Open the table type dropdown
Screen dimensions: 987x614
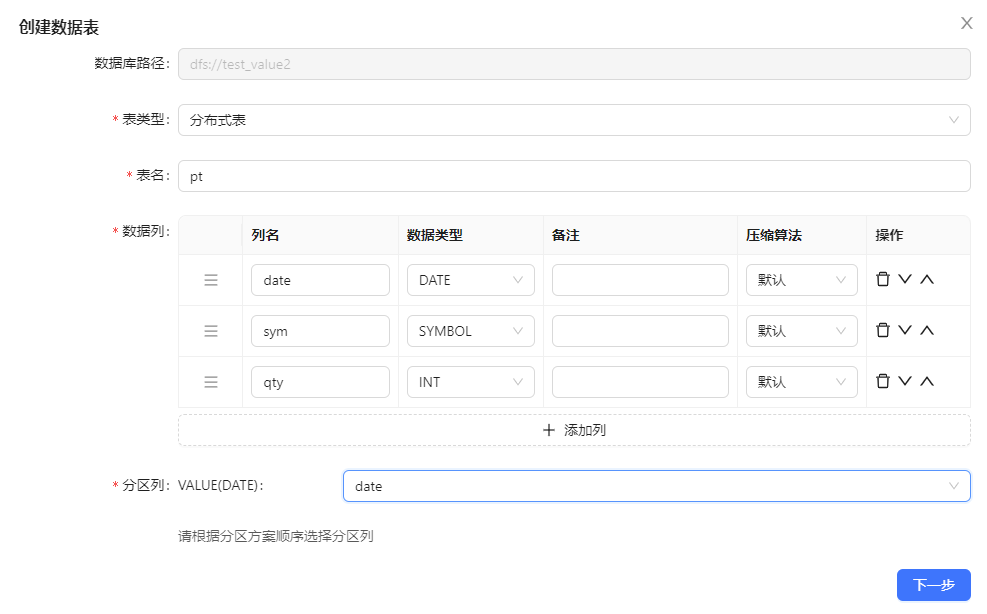pos(574,120)
